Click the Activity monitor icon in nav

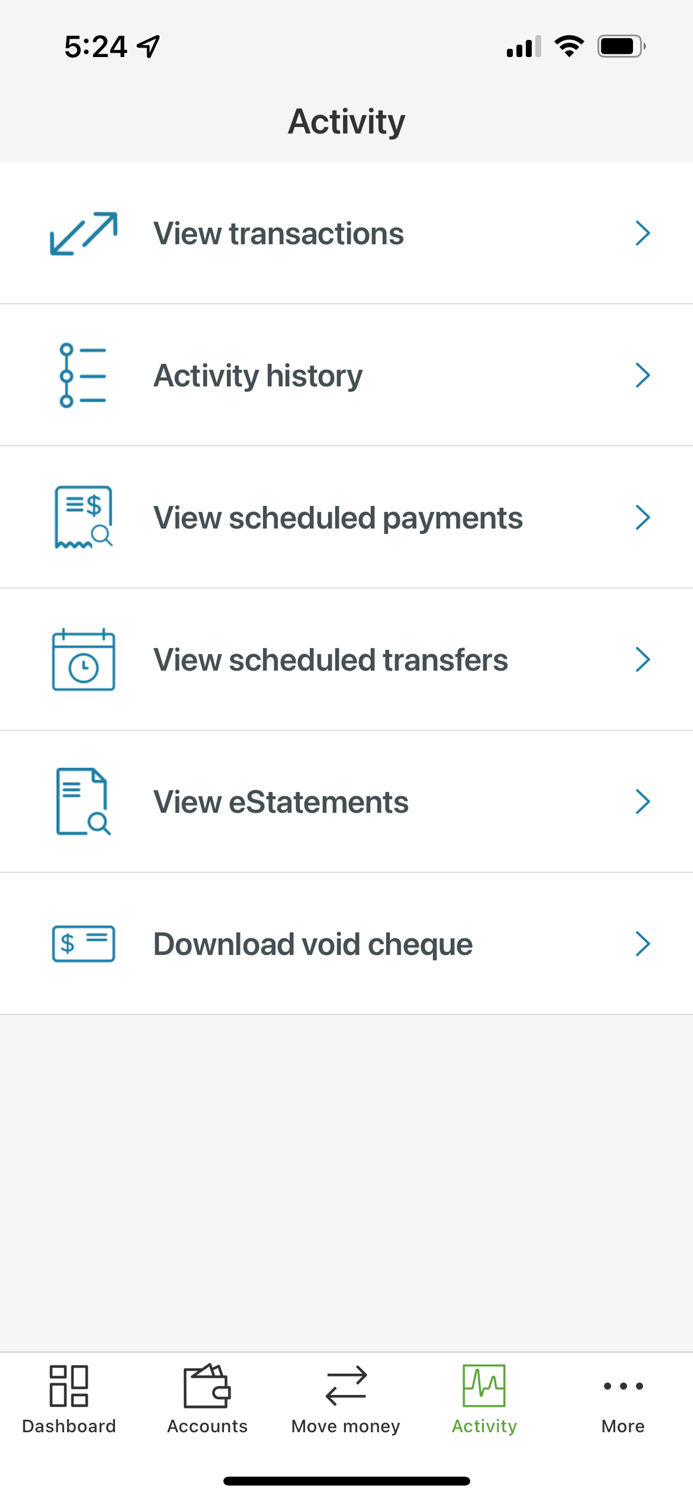[x=484, y=1386]
